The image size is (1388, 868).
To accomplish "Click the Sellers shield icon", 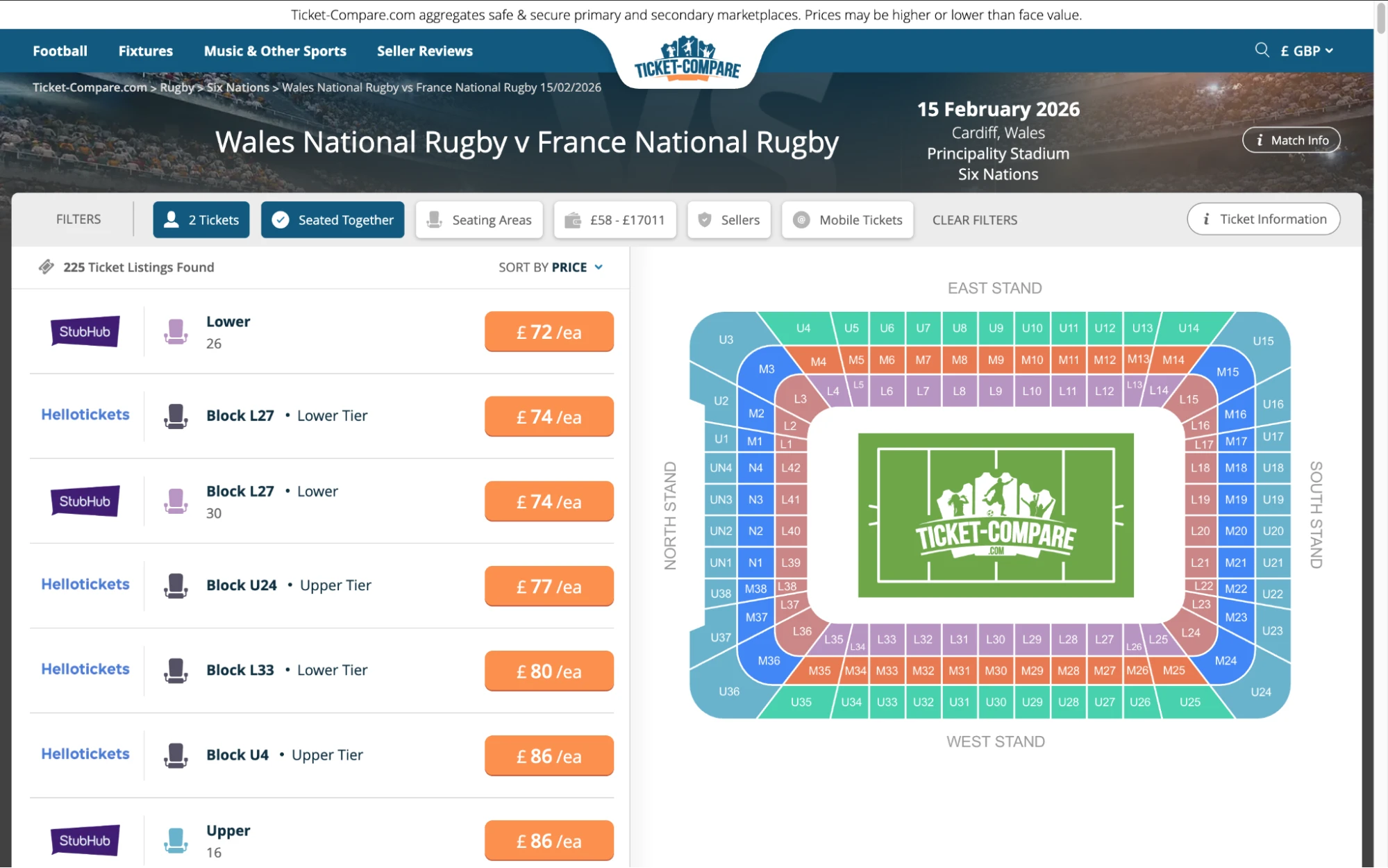I will click(x=704, y=219).
